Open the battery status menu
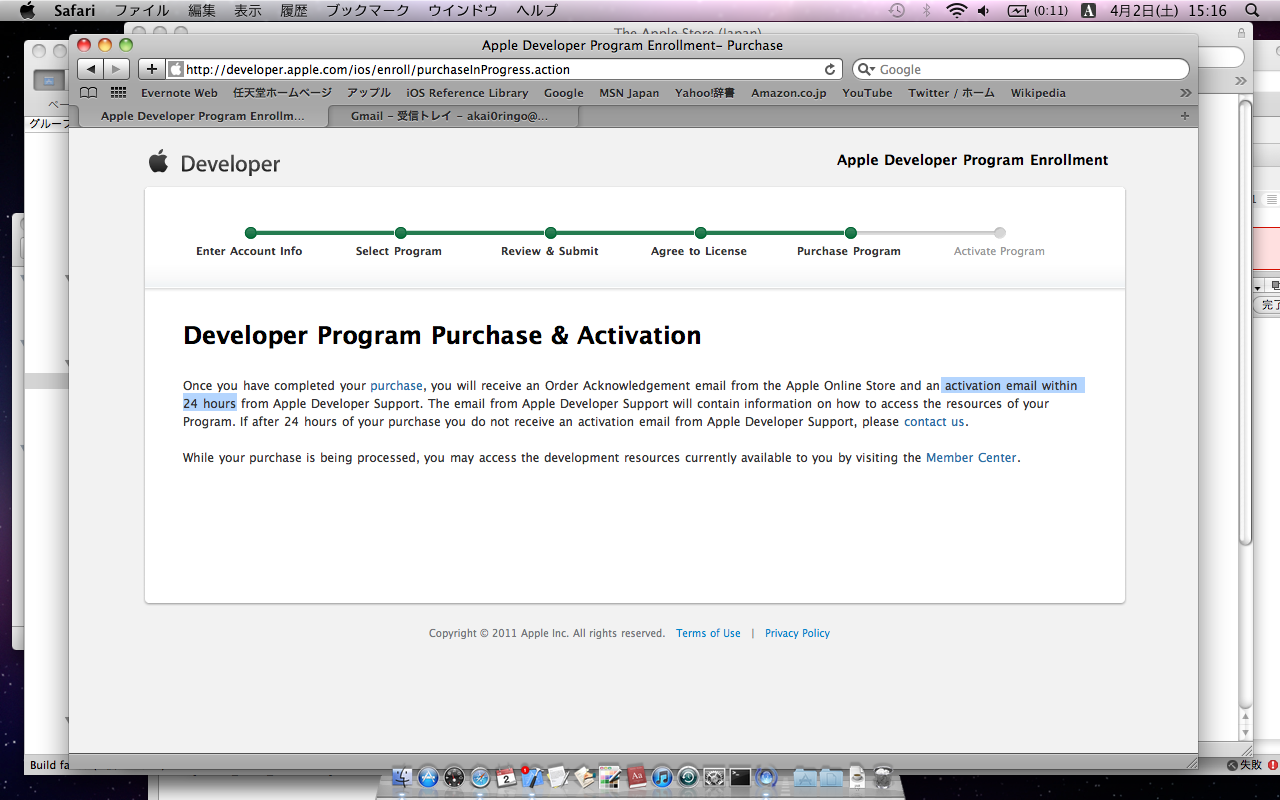1280x800 pixels. tap(1038, 10)
